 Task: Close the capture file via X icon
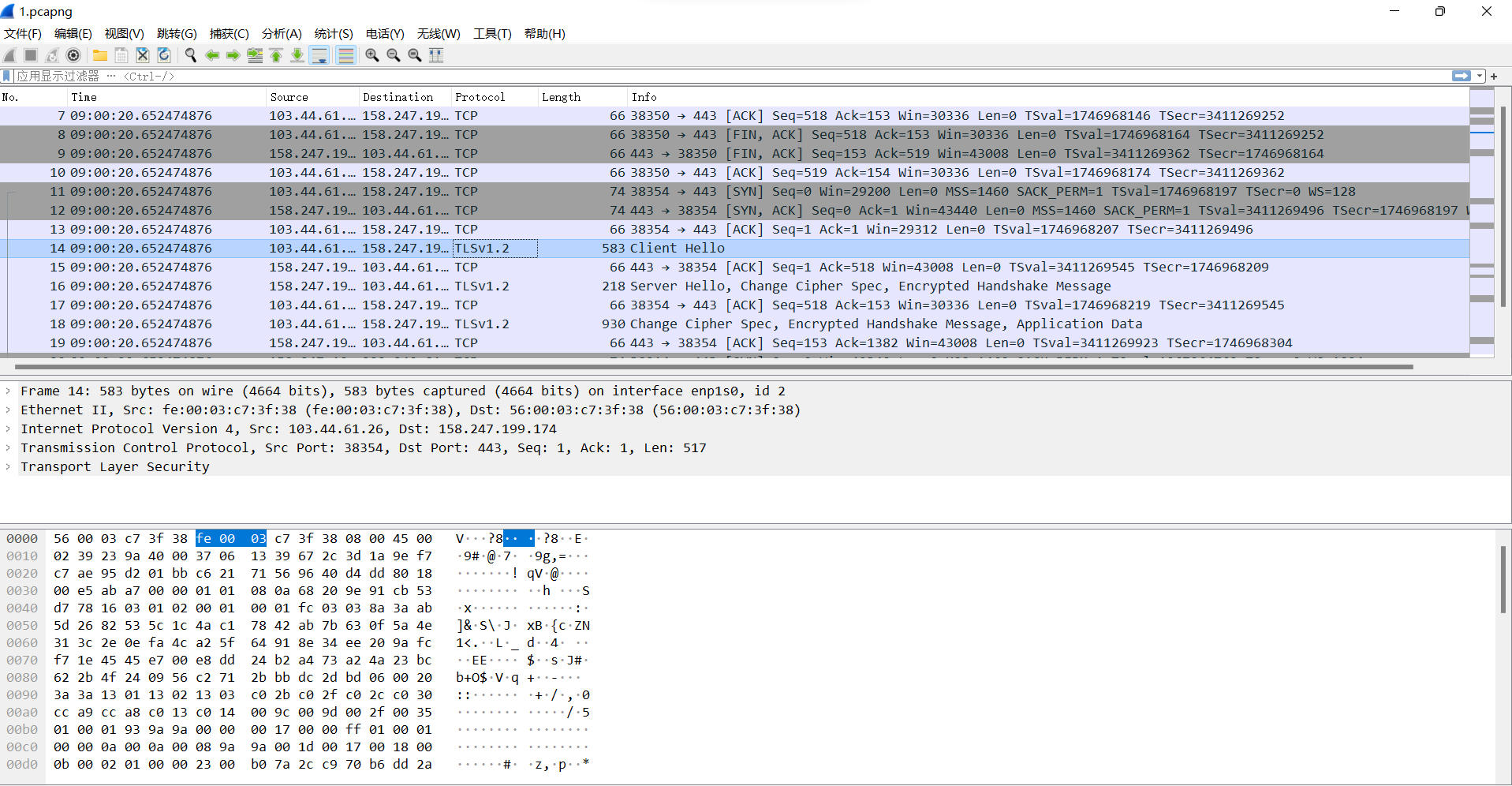143,55
